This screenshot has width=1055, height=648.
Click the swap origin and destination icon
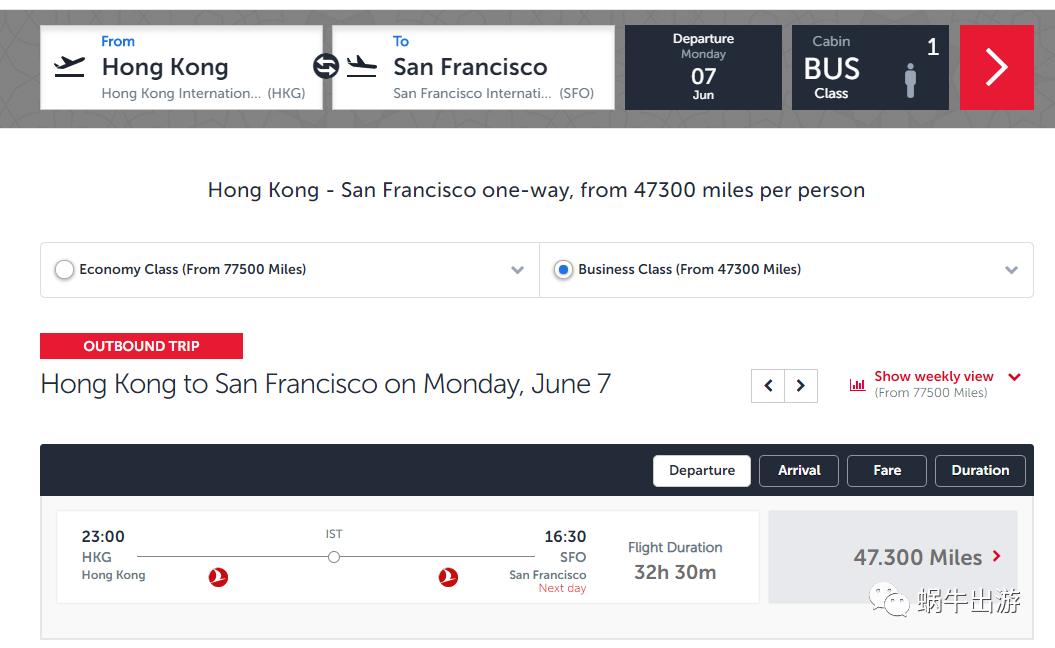pyautogui.click(x=326, y=67)
